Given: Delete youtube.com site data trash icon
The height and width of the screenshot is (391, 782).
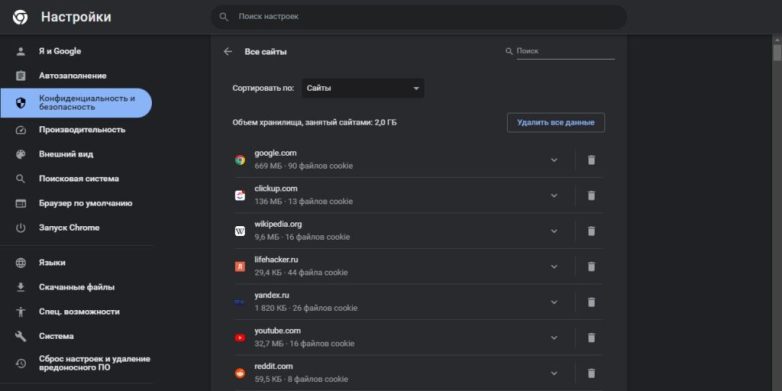Looking at the screenshot, I should point(591,338).
